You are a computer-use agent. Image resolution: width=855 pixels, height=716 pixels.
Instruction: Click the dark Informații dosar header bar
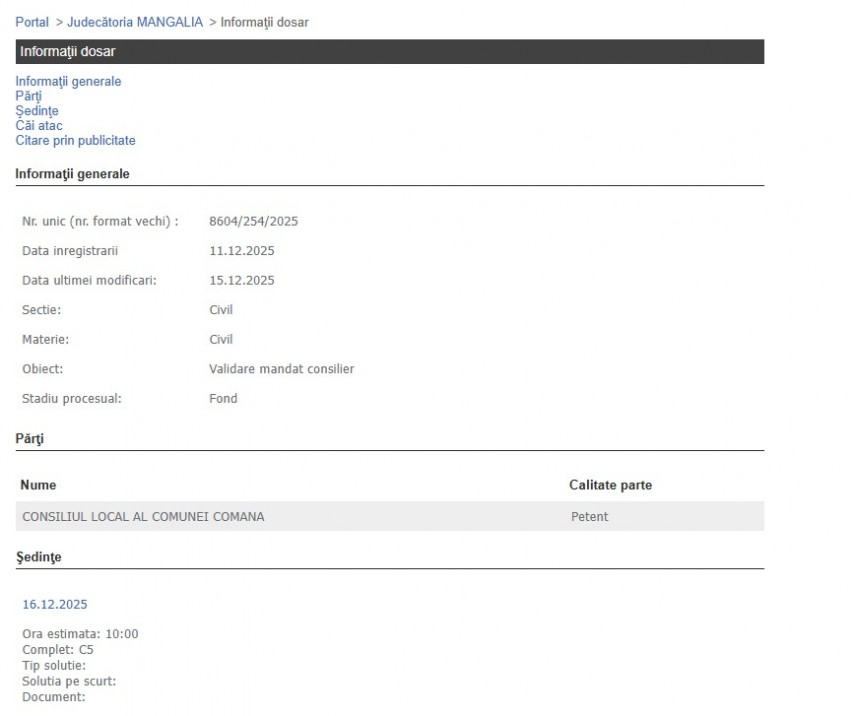(x=389, y=52)
